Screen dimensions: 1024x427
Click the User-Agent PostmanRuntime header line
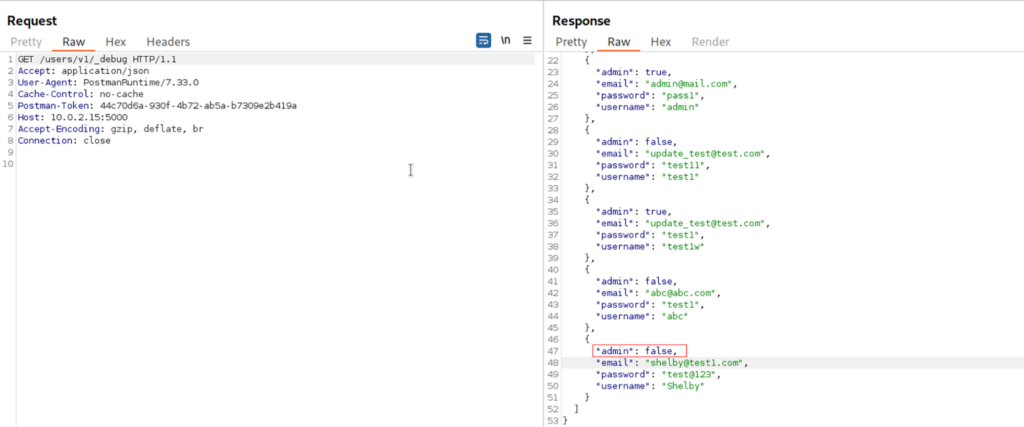tap(108, 82)
